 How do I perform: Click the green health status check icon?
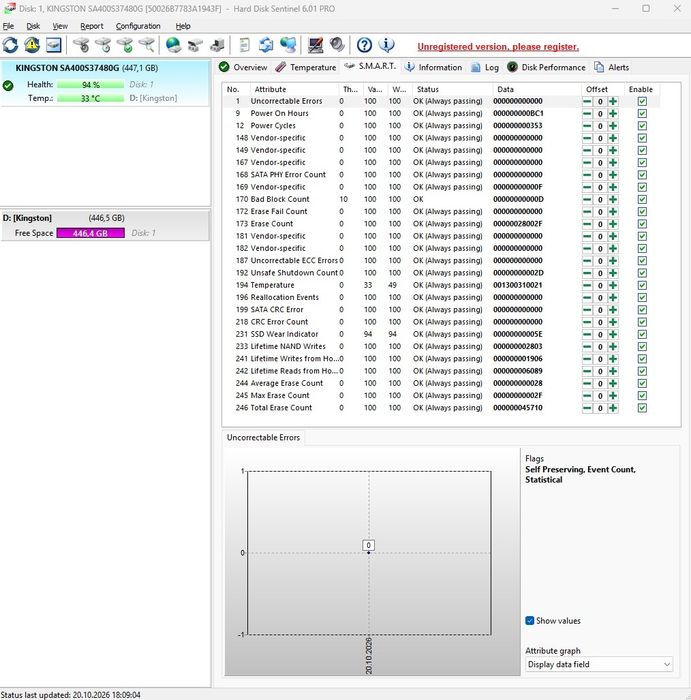point(8,85)
